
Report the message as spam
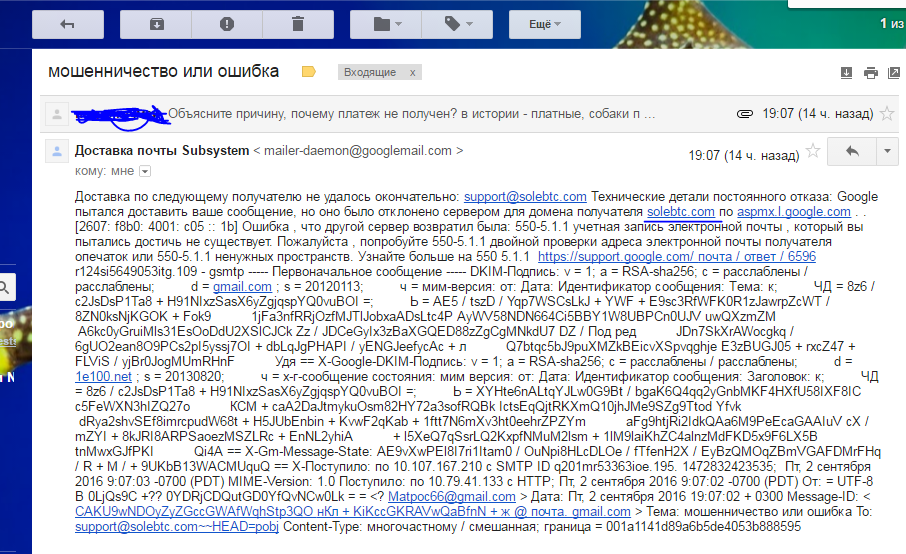[227, 22]
